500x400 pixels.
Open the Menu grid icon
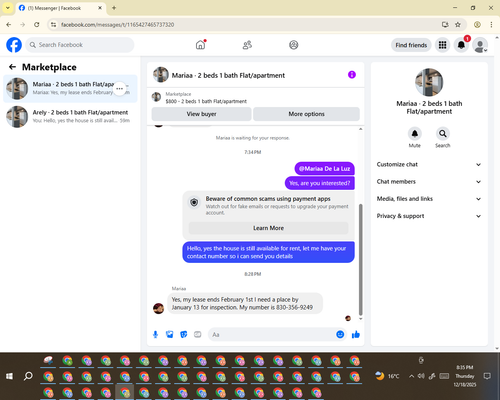point(442,45)
